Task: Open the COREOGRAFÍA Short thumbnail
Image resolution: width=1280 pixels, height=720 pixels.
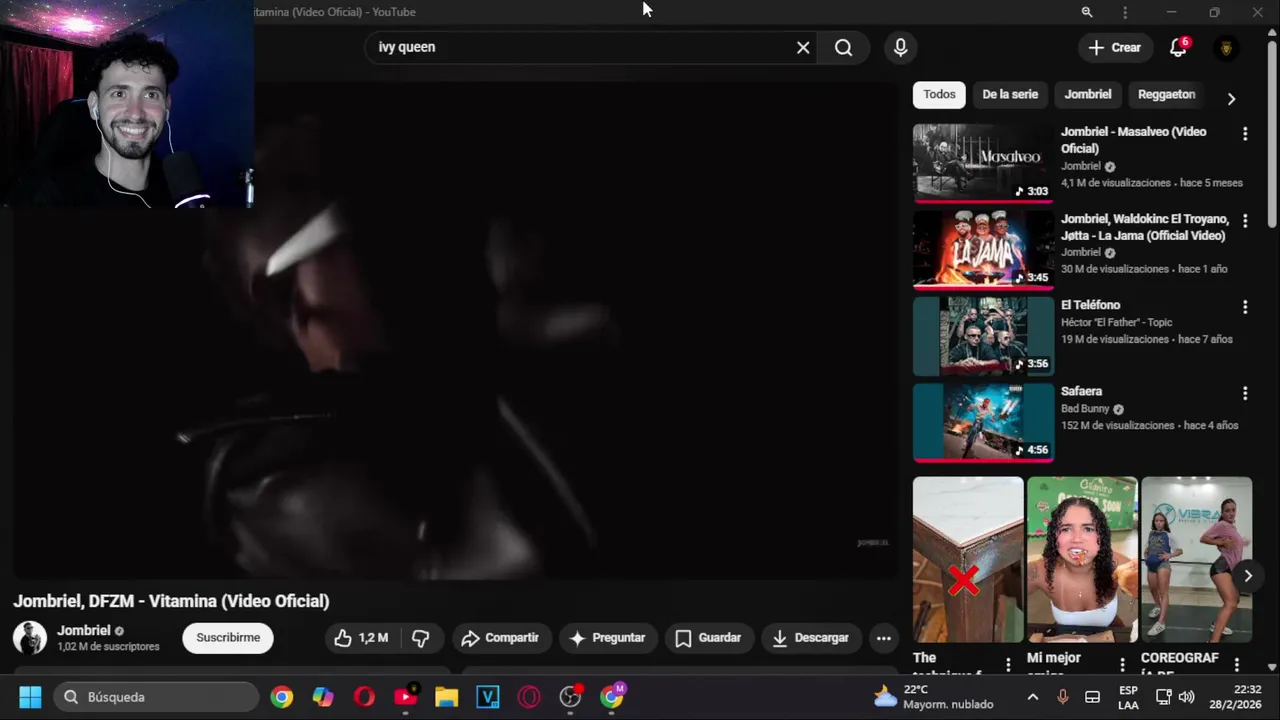Action: point(1196,559)
